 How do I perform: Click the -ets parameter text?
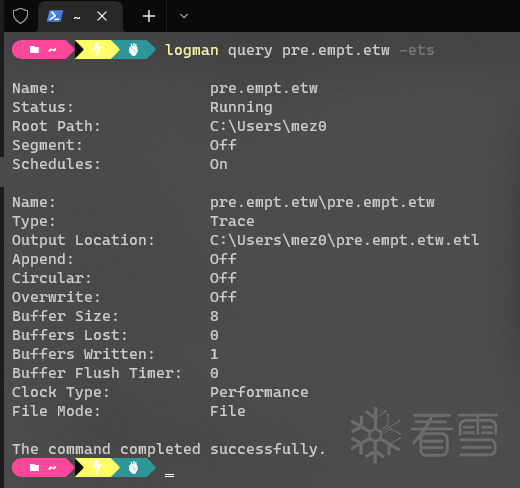tap(417, 51)
